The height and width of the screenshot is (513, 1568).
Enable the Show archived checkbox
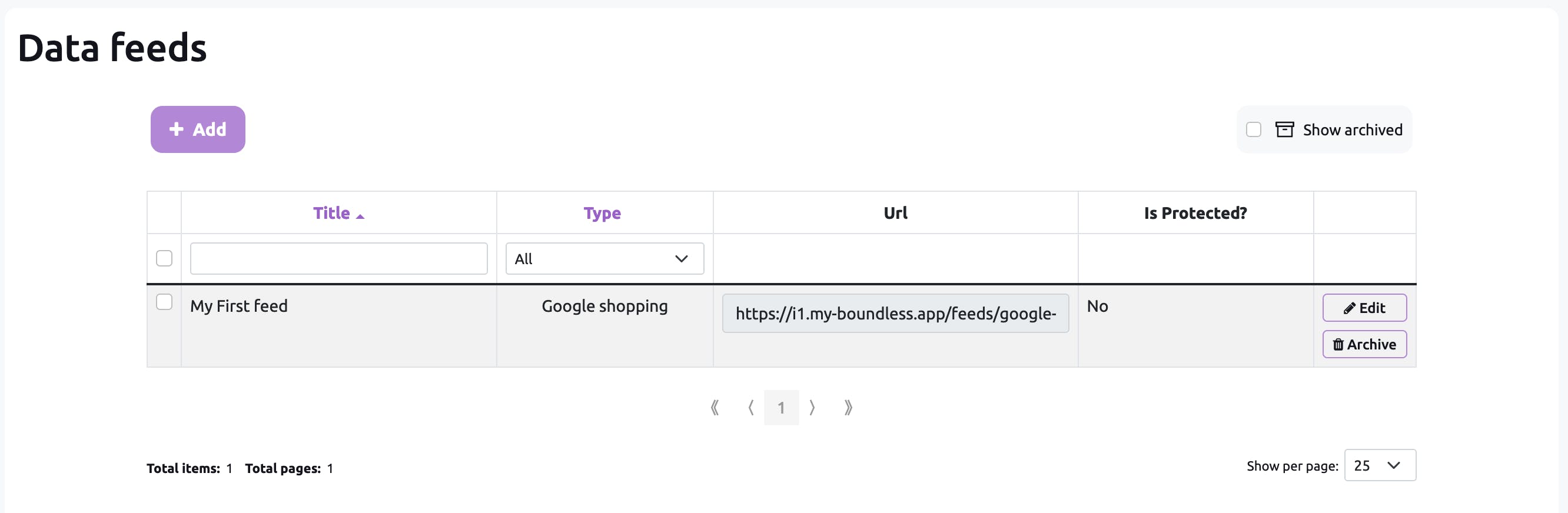pyautogui.click(x=1253, y=129)
